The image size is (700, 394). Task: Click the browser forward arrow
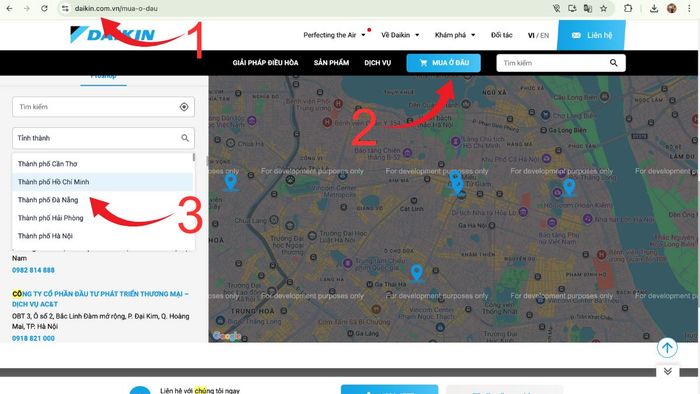[27, 8]
